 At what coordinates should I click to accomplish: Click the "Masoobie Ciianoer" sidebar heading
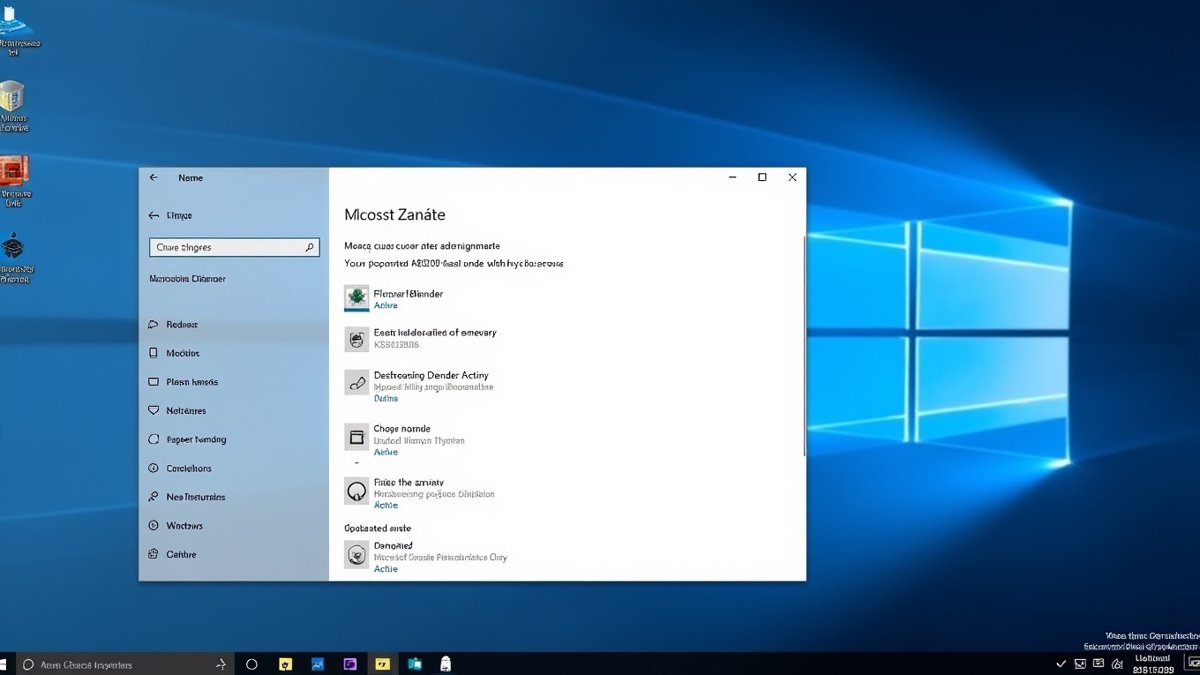[x=187, y=279]
